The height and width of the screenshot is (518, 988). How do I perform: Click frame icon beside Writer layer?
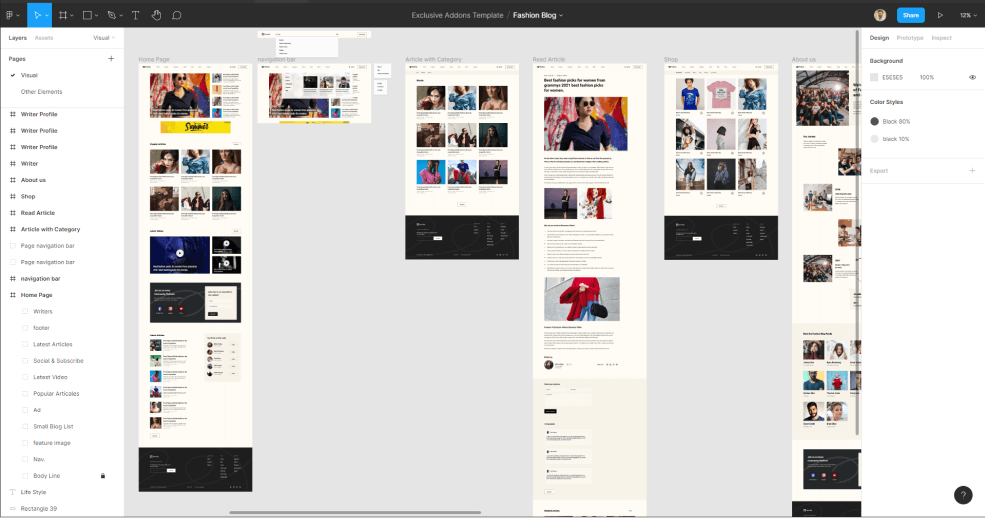tap(13, 164)
